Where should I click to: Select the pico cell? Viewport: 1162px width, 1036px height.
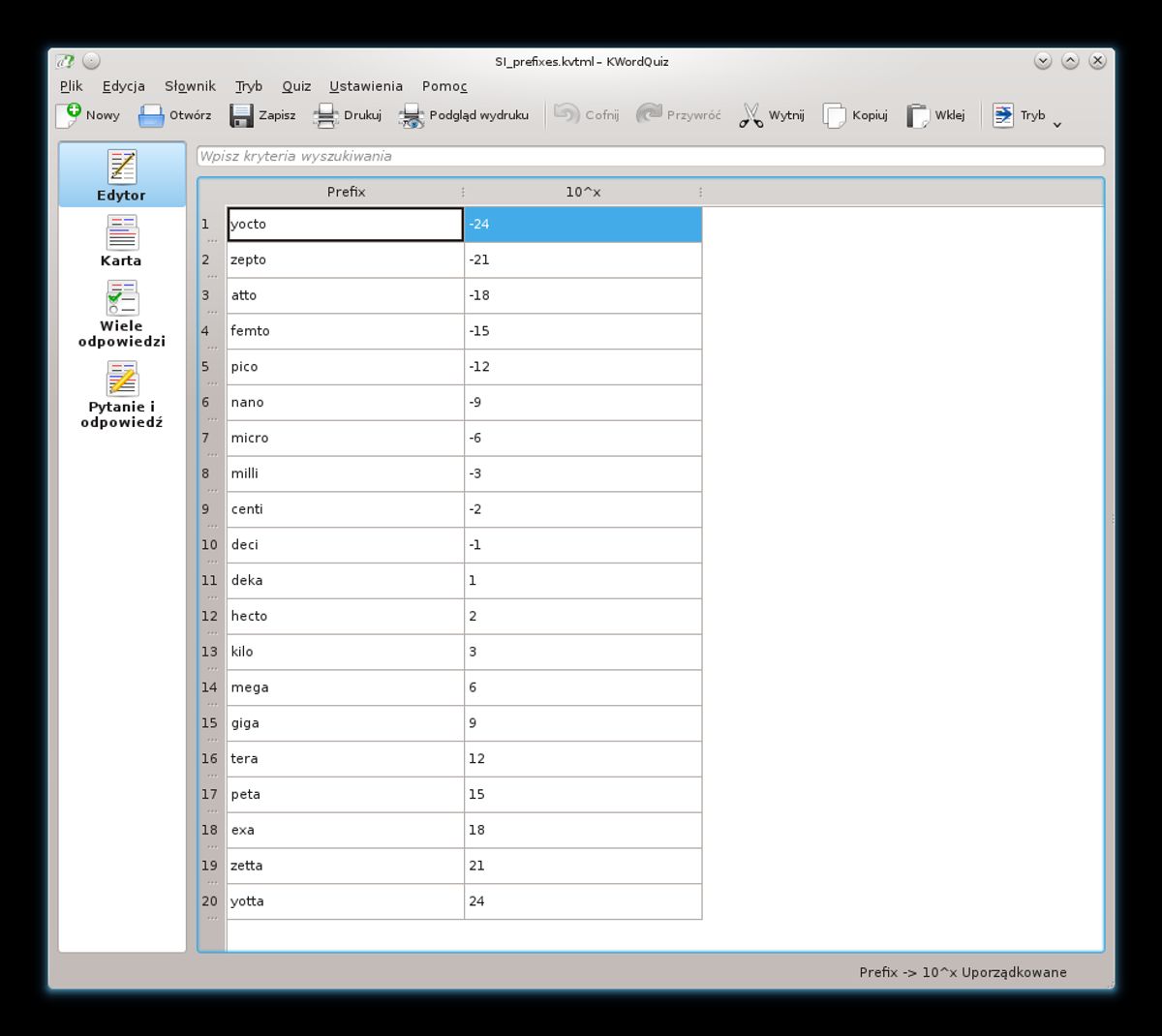(x=346, y=367)
